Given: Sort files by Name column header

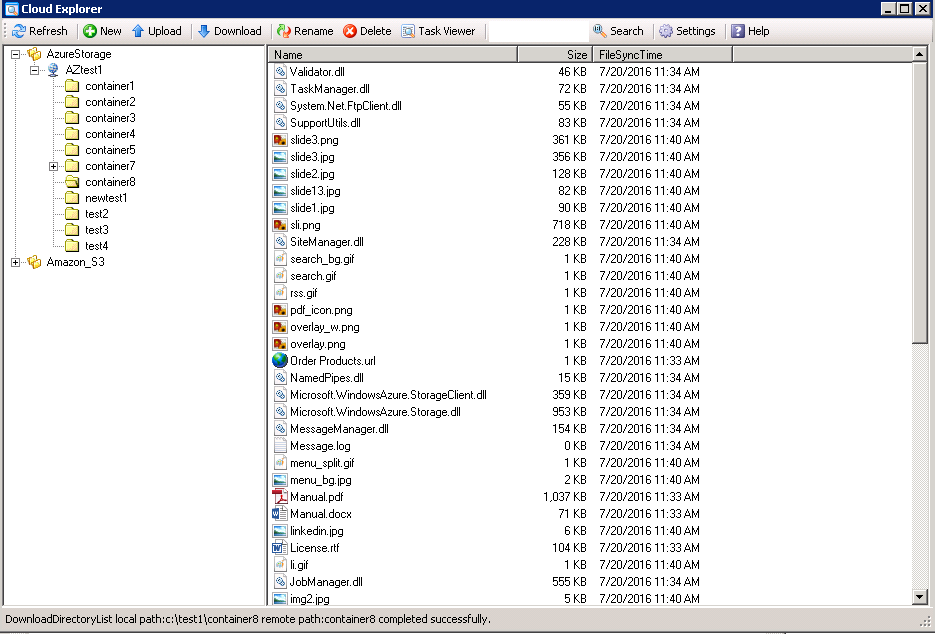Looking at the screenshot, I should coord(393,54).
